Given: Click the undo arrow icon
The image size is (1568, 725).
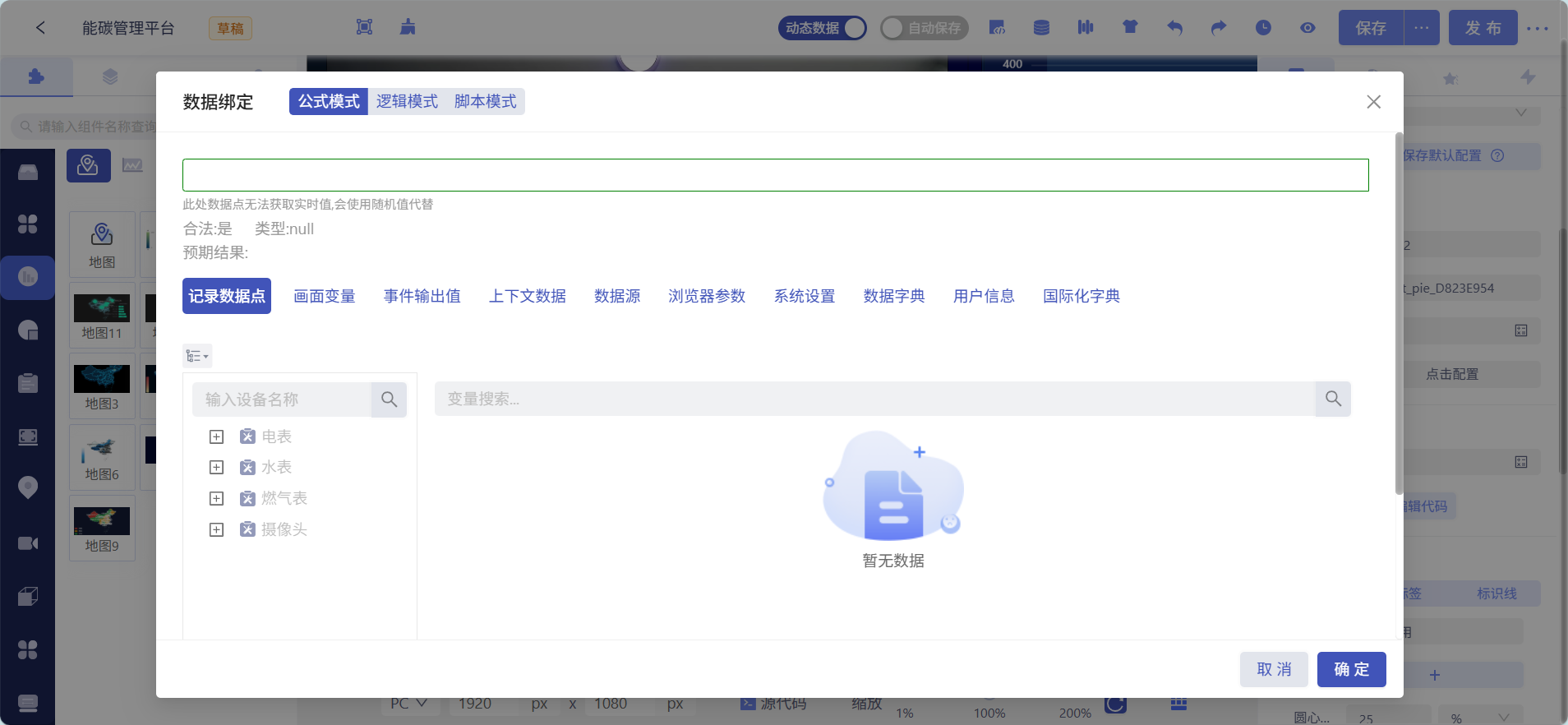Looking at the screenshot, I should 1174,28.
